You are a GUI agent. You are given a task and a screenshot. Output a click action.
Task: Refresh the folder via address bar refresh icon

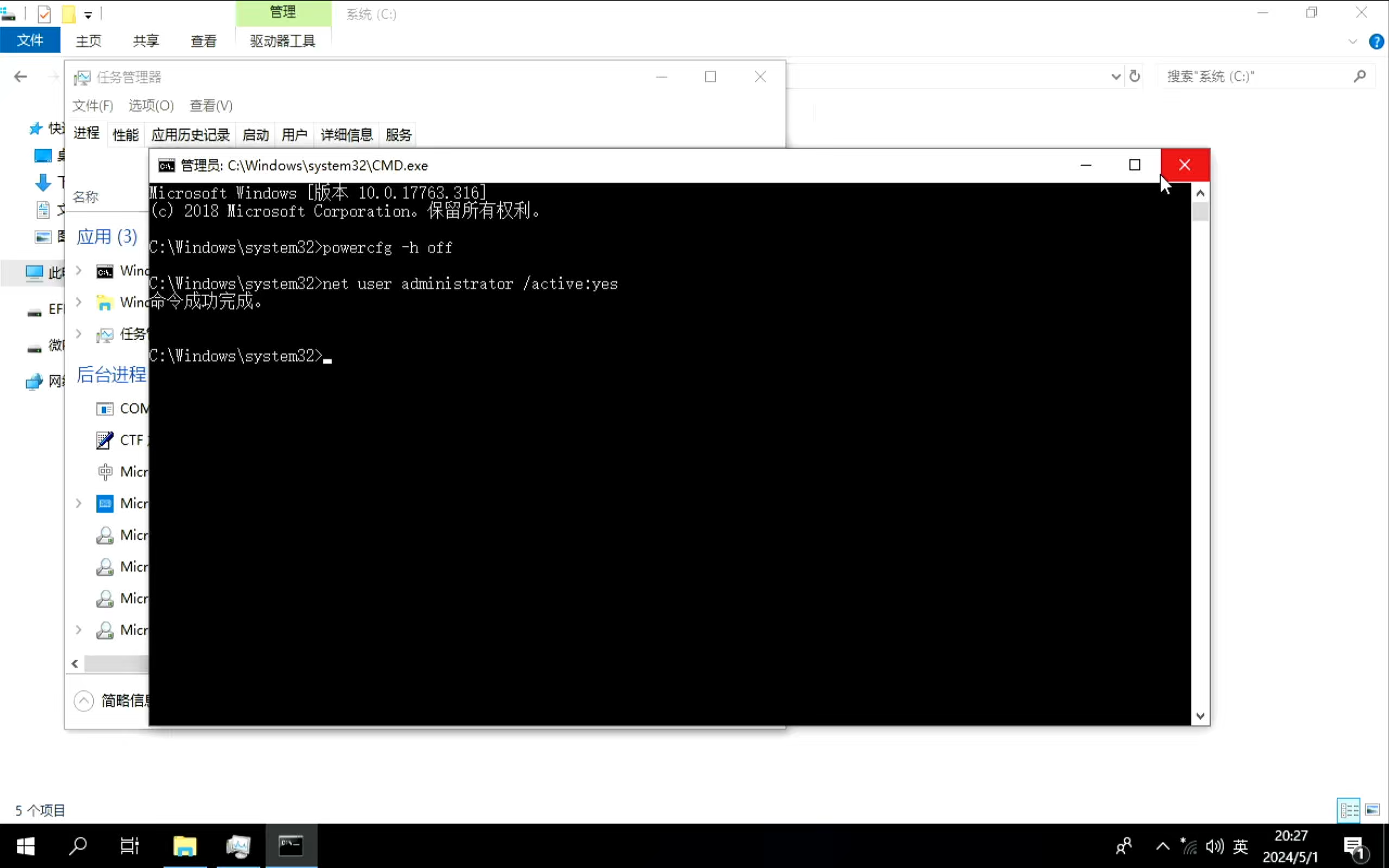tap(1135, 76)
